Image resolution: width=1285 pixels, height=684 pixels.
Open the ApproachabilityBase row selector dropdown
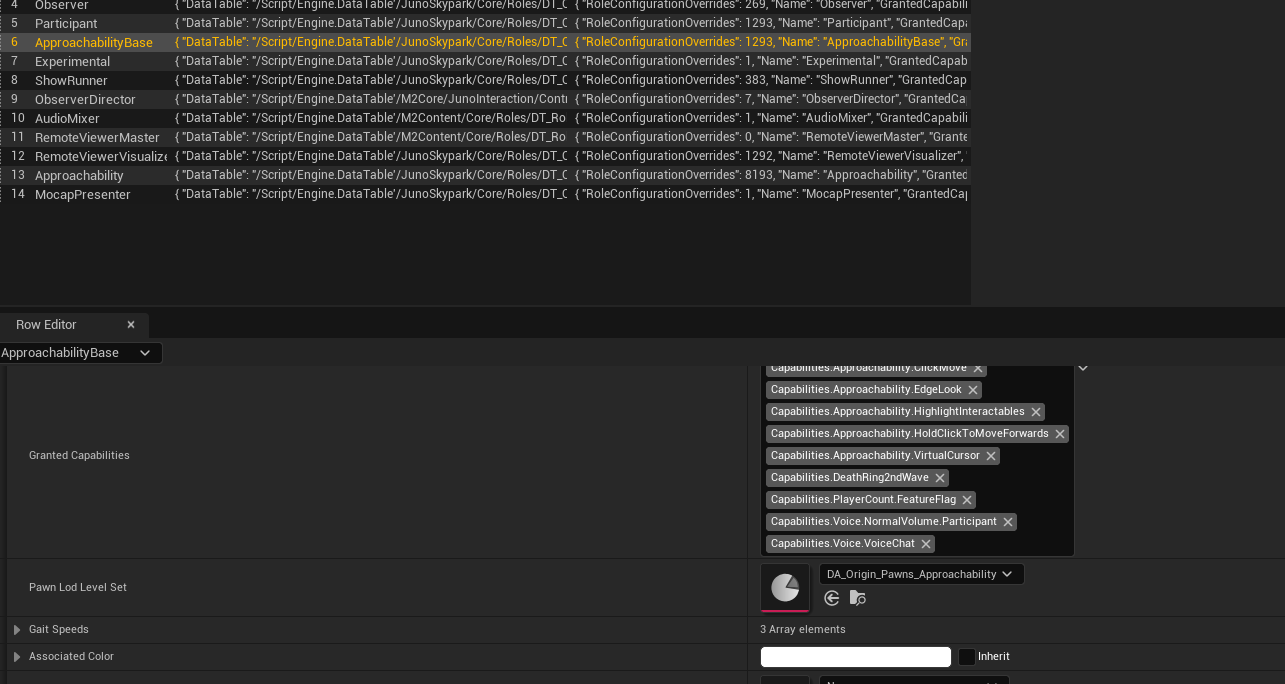[x=145, y=353]
